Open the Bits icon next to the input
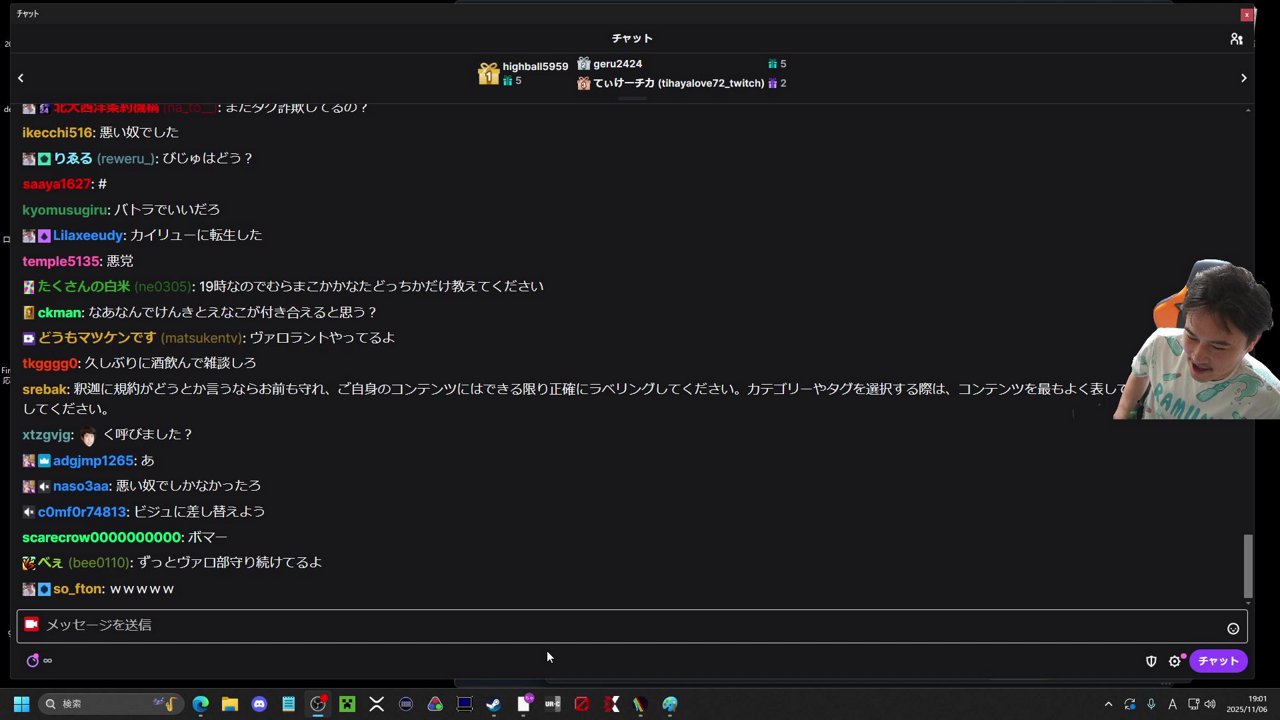This screenshot has height=720, width=1280. click(31, 624)
